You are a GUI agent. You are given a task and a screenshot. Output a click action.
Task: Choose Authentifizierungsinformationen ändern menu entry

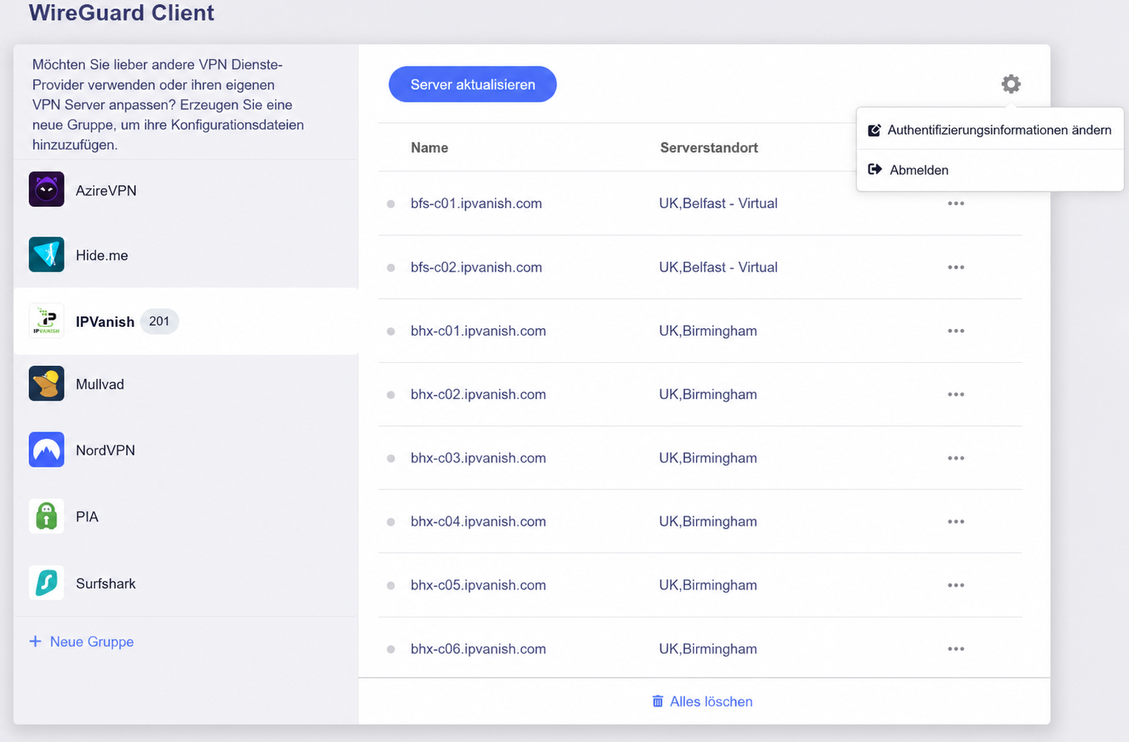pyautogui.click(x=990, y=130)
